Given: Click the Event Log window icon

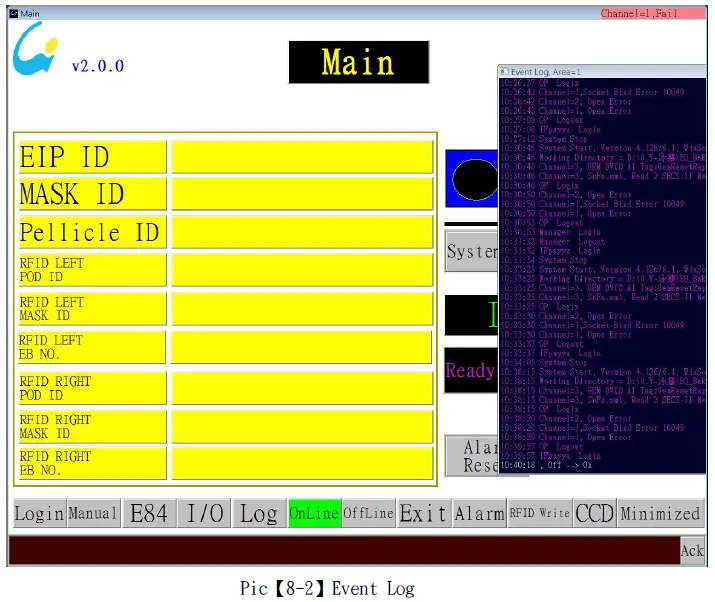Looking at the screenshot, I should (504, 72).
